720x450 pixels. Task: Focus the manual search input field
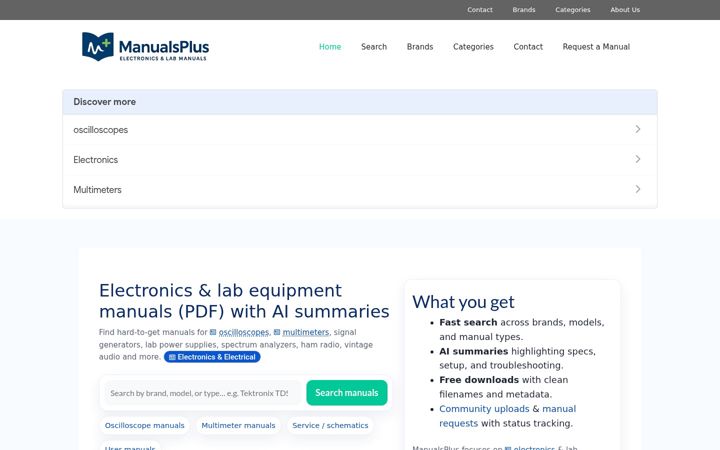pyautogui.click(x=202, y=393)
